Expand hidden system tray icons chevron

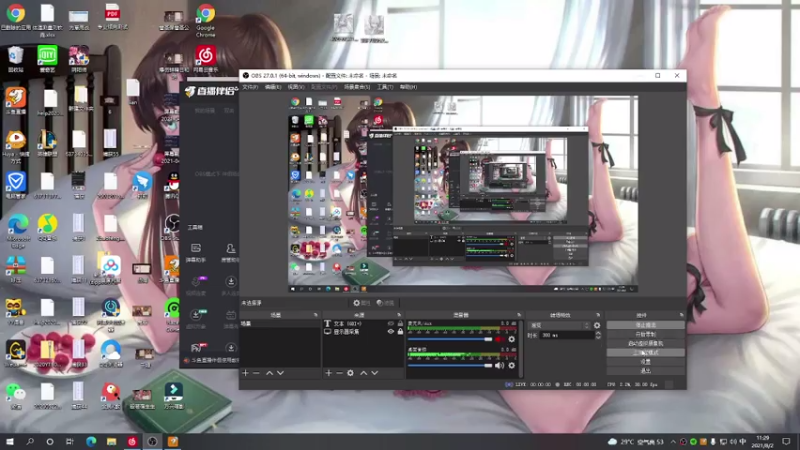click(673, 442)
